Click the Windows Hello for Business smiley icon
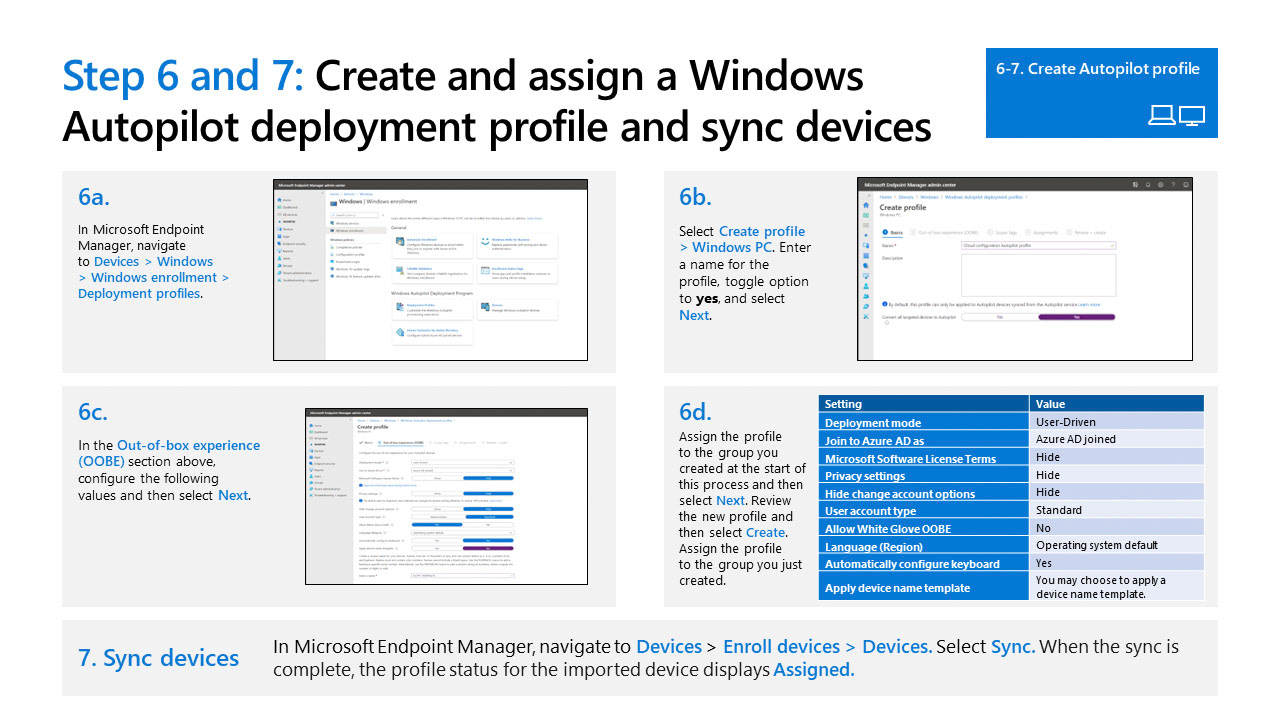This screenshot has width=1280, height=720. (x=485, y=241)
